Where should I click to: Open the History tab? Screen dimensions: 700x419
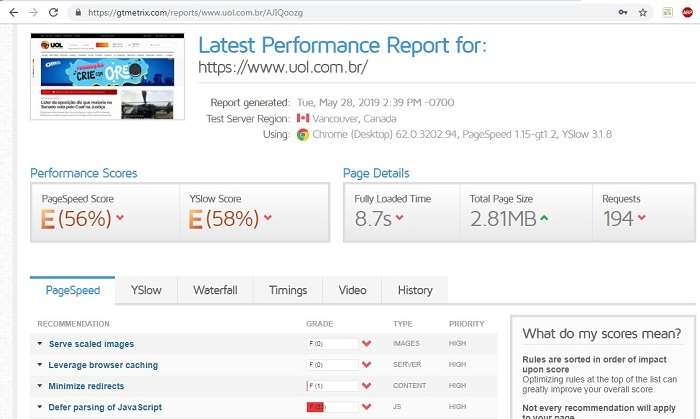(x=415, y=290)
